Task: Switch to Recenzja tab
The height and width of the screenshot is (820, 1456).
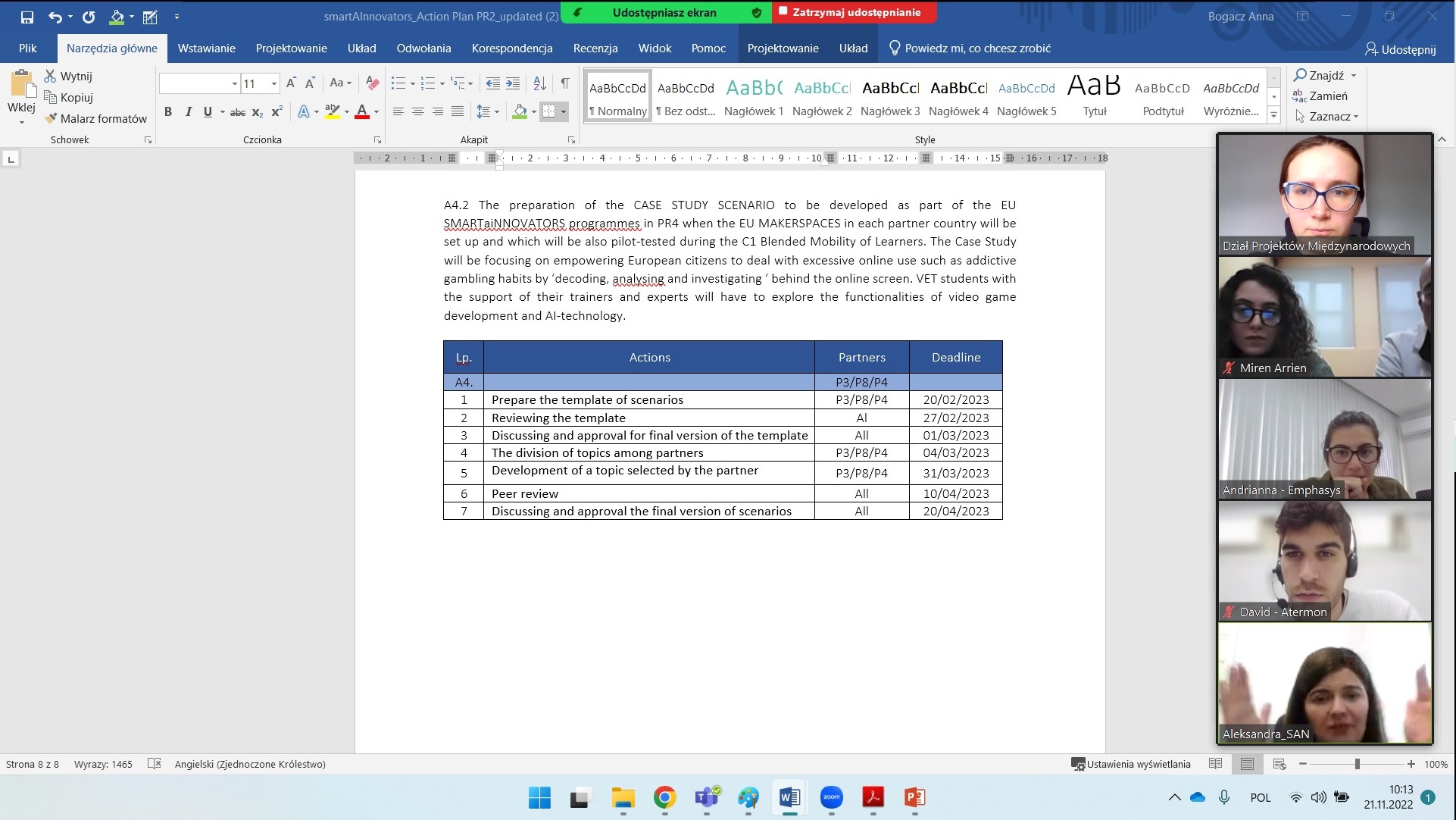Action: tap(595, 48)
